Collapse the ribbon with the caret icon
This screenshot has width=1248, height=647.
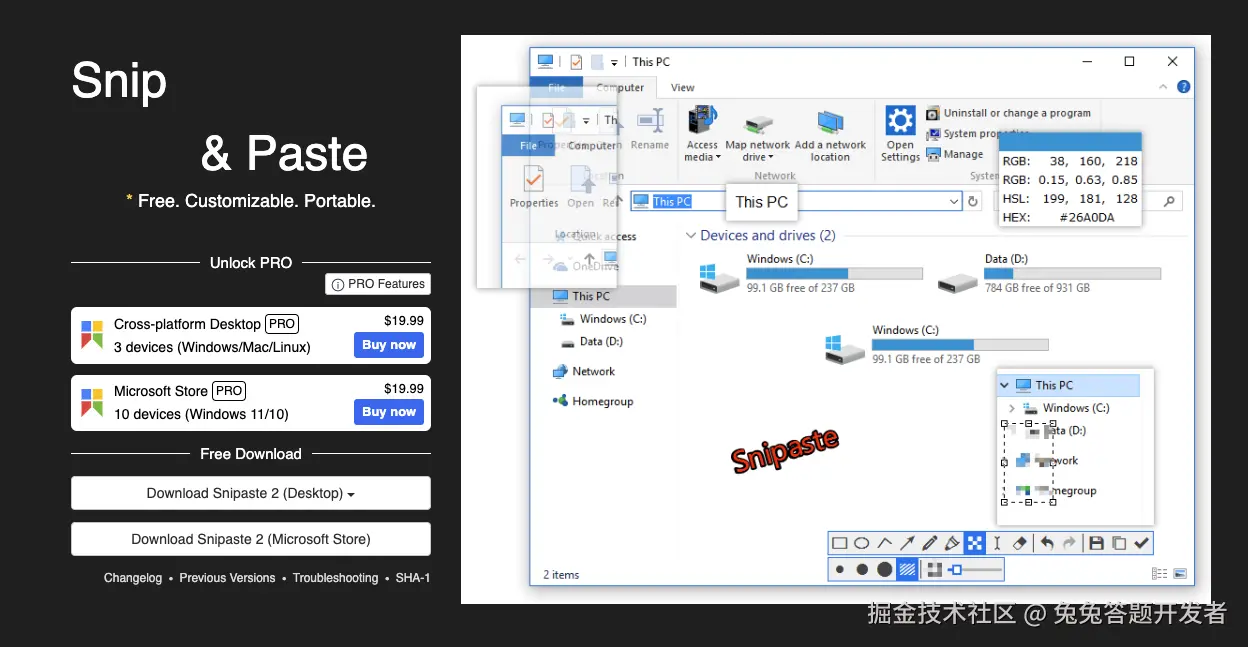click(1164, 87)
